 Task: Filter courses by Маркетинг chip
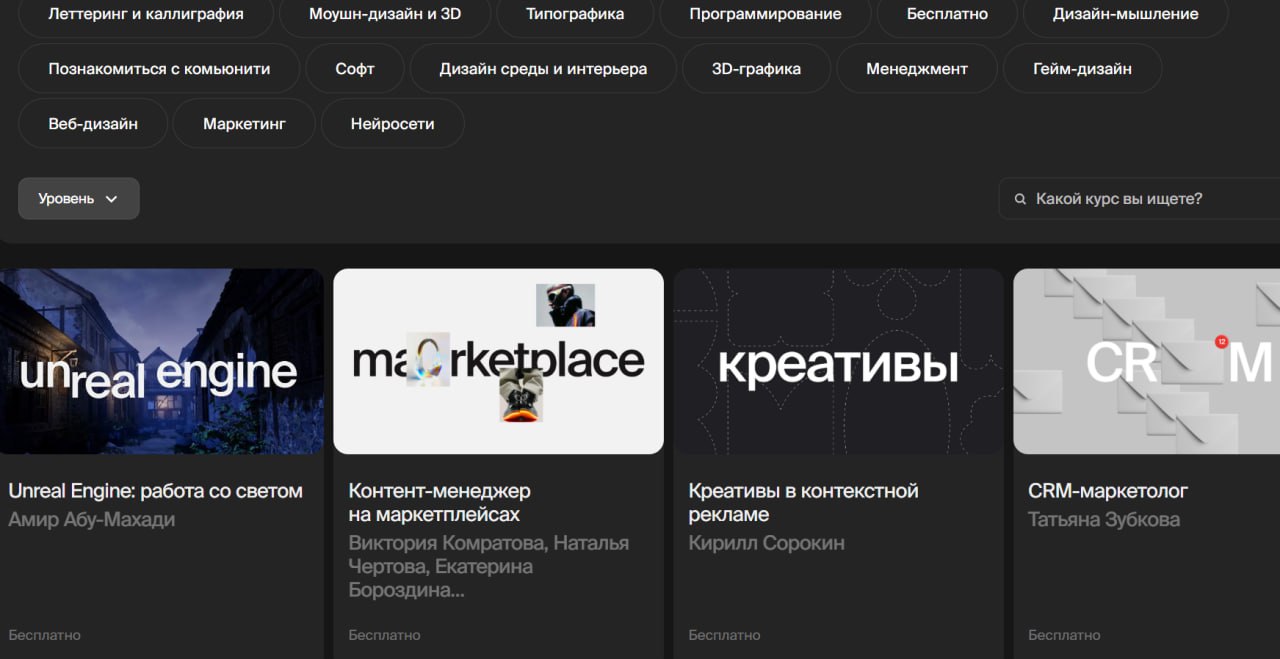244,124
